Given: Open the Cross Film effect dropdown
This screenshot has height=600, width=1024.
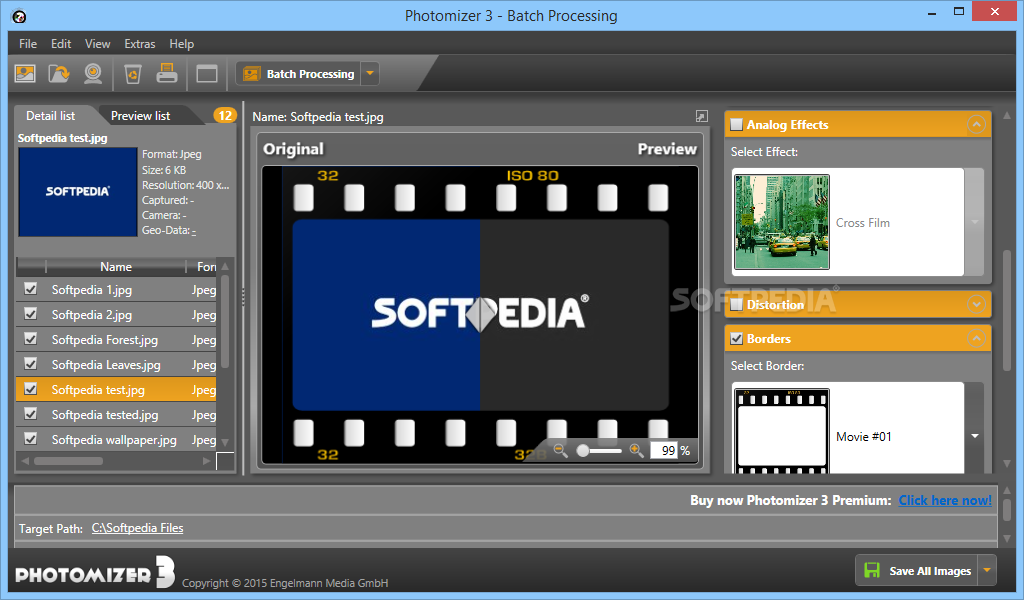Looking at the screenshot, I should pos(974,222).
